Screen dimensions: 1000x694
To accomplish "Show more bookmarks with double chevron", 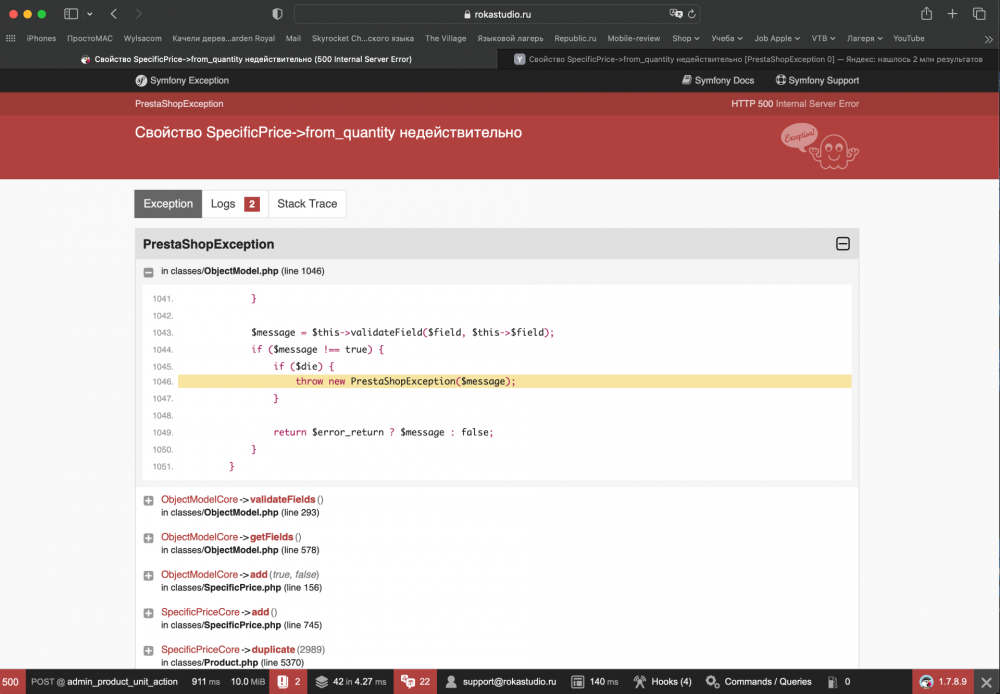I will click(x=988, y=39).
